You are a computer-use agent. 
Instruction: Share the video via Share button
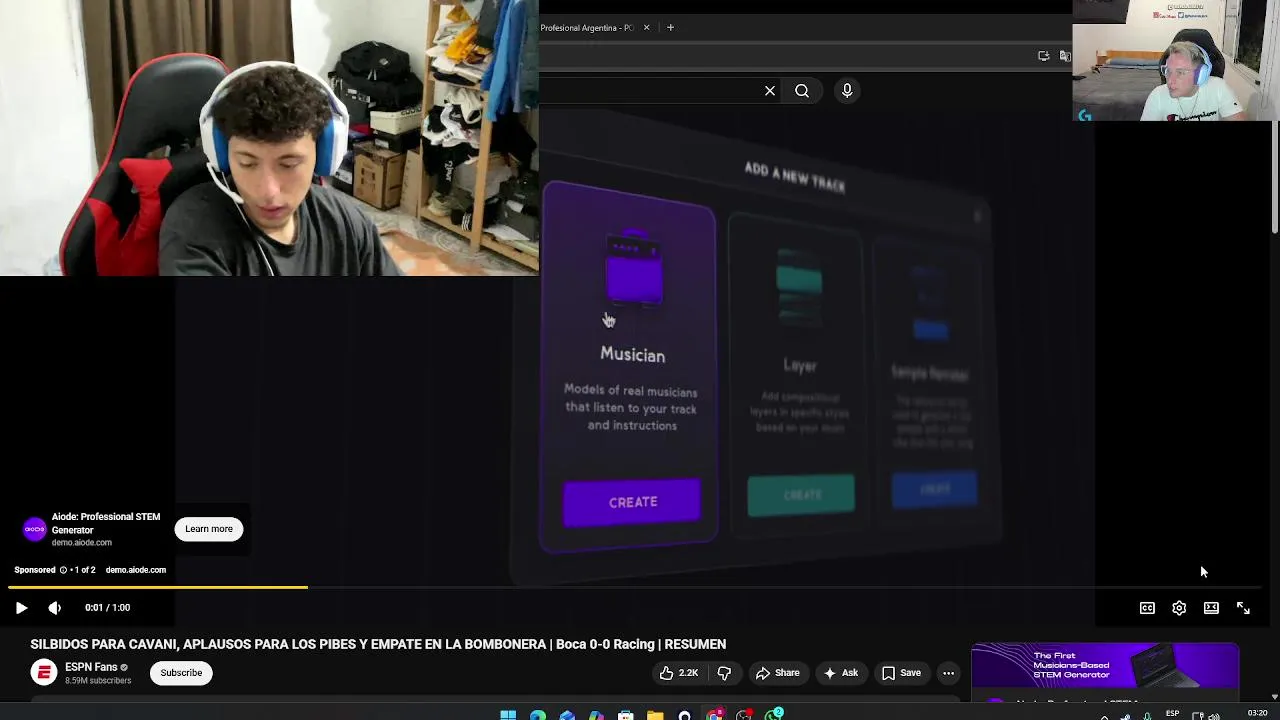[778, 673]
